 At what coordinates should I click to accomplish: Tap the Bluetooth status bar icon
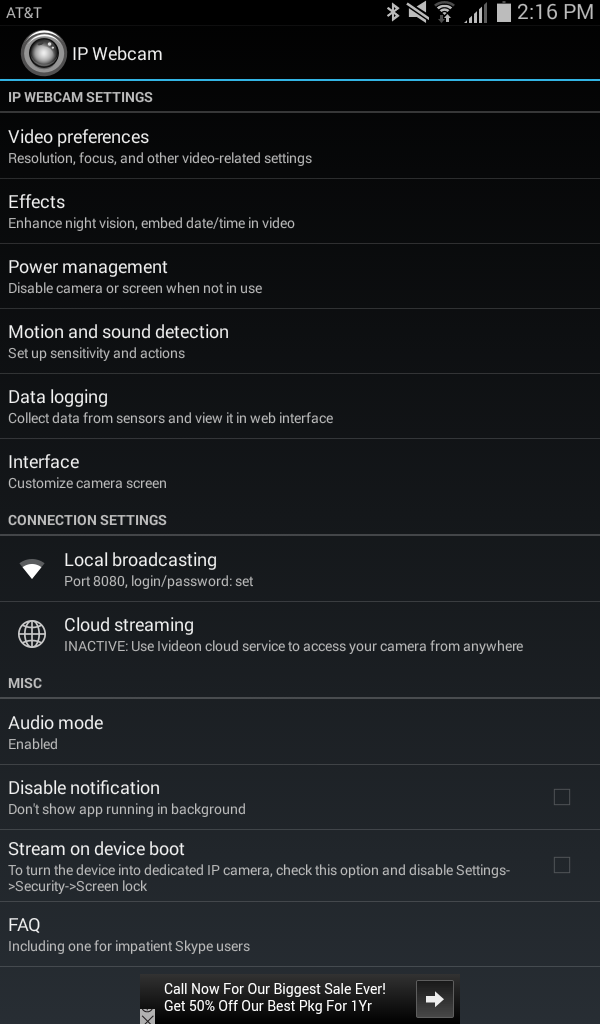click(393, 12)
